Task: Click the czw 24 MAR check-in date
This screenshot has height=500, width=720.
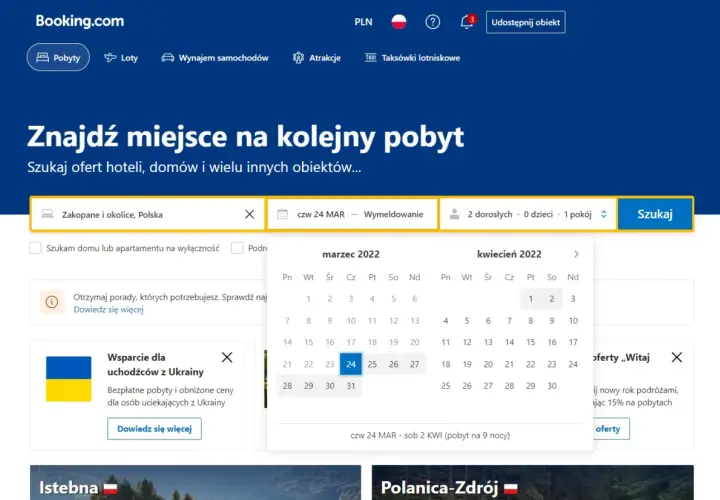Action: tap(321, 214)
